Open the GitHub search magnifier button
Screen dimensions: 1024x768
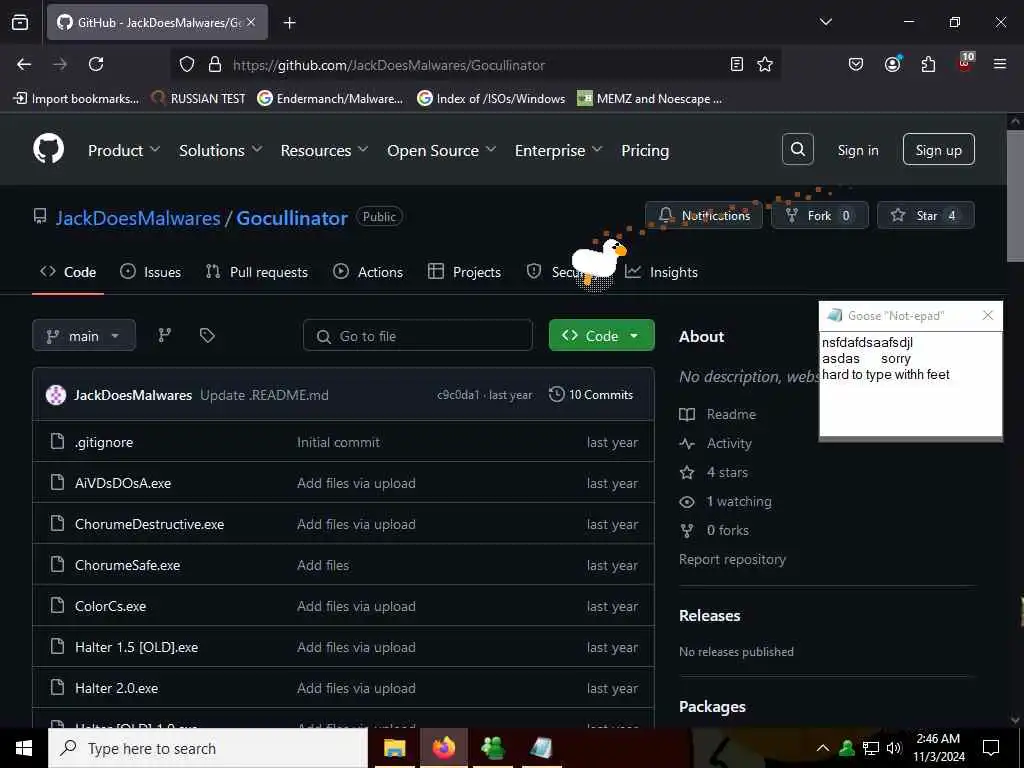[797, 150]
